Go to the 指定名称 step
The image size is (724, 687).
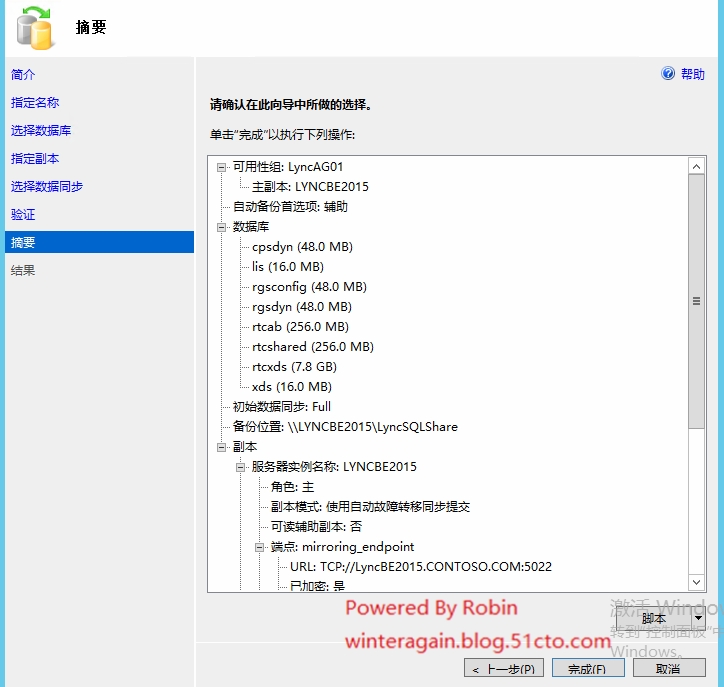[35, 102]
